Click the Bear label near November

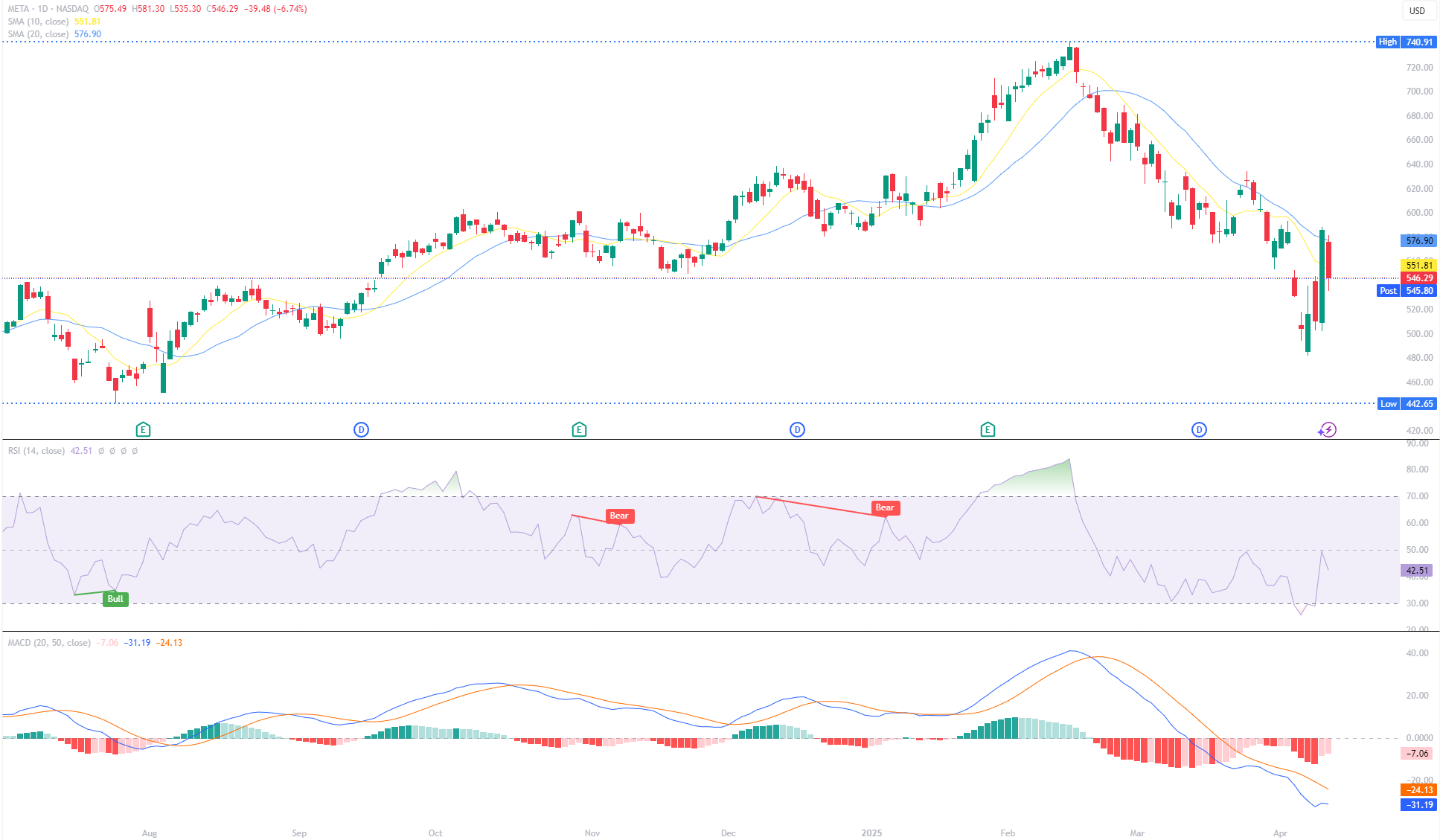point(619,516)
